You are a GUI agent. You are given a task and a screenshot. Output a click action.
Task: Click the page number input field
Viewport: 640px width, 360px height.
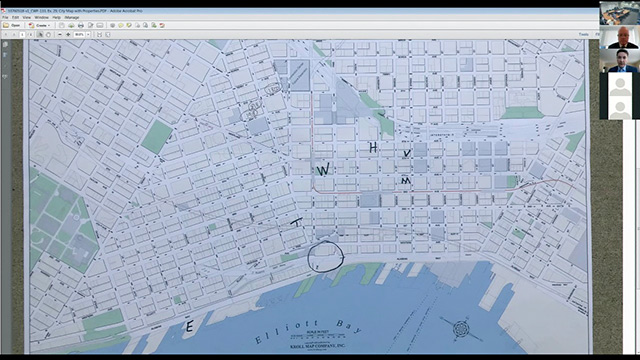point(22,35)
